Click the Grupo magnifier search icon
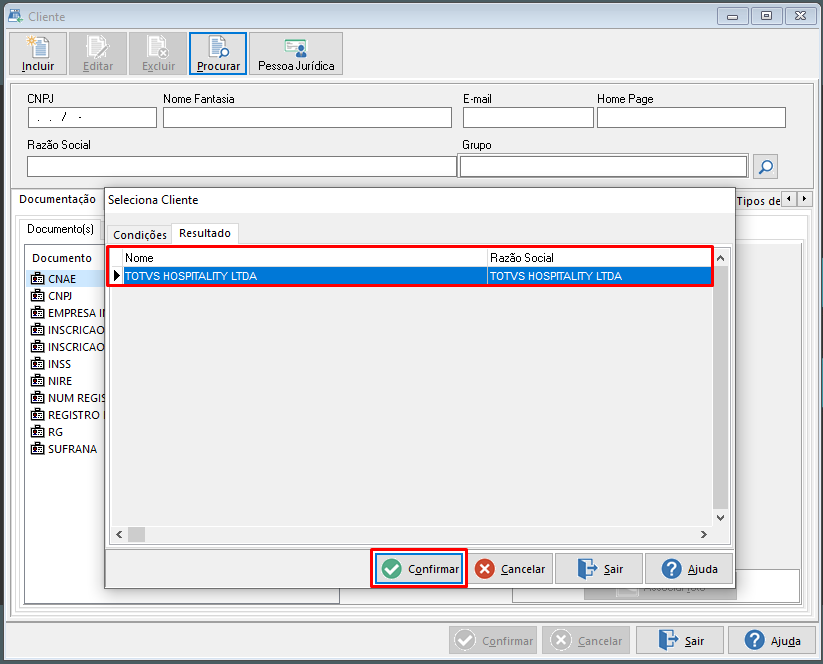Viewport: 823px width, 664px height. click(765, 167)
